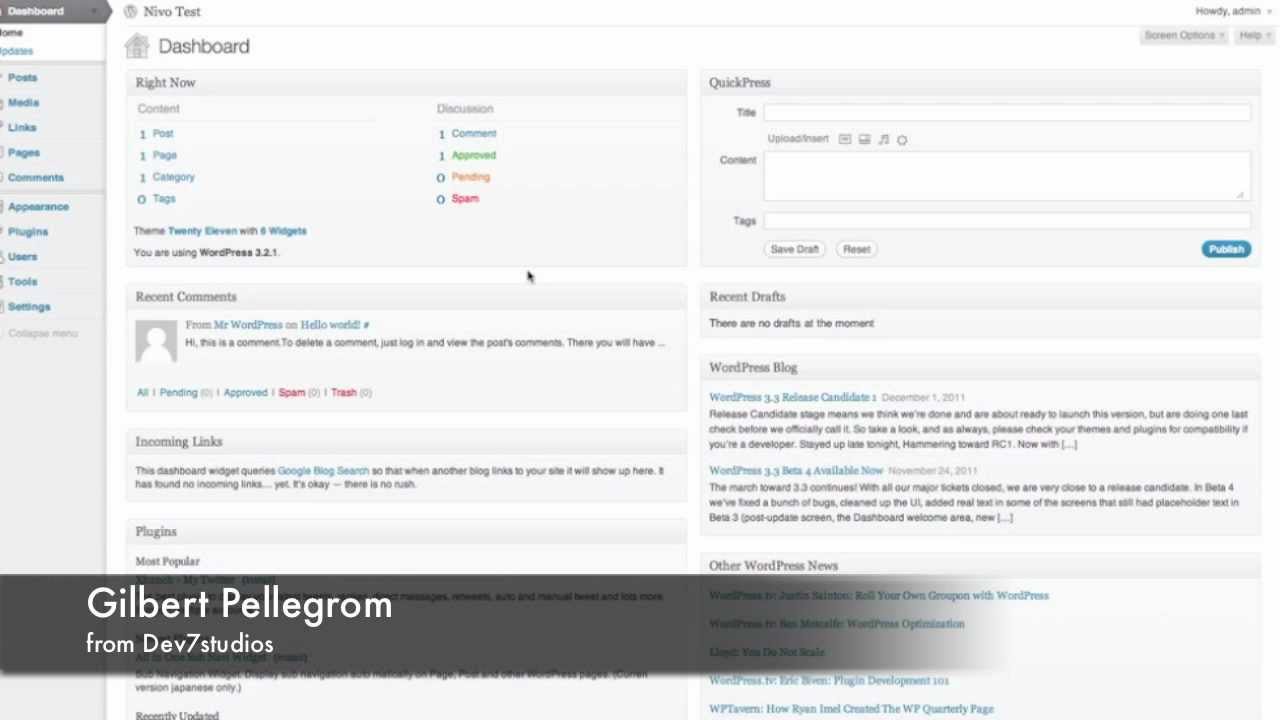Click the Reset button in QuickPress

[x=856, y=249]
